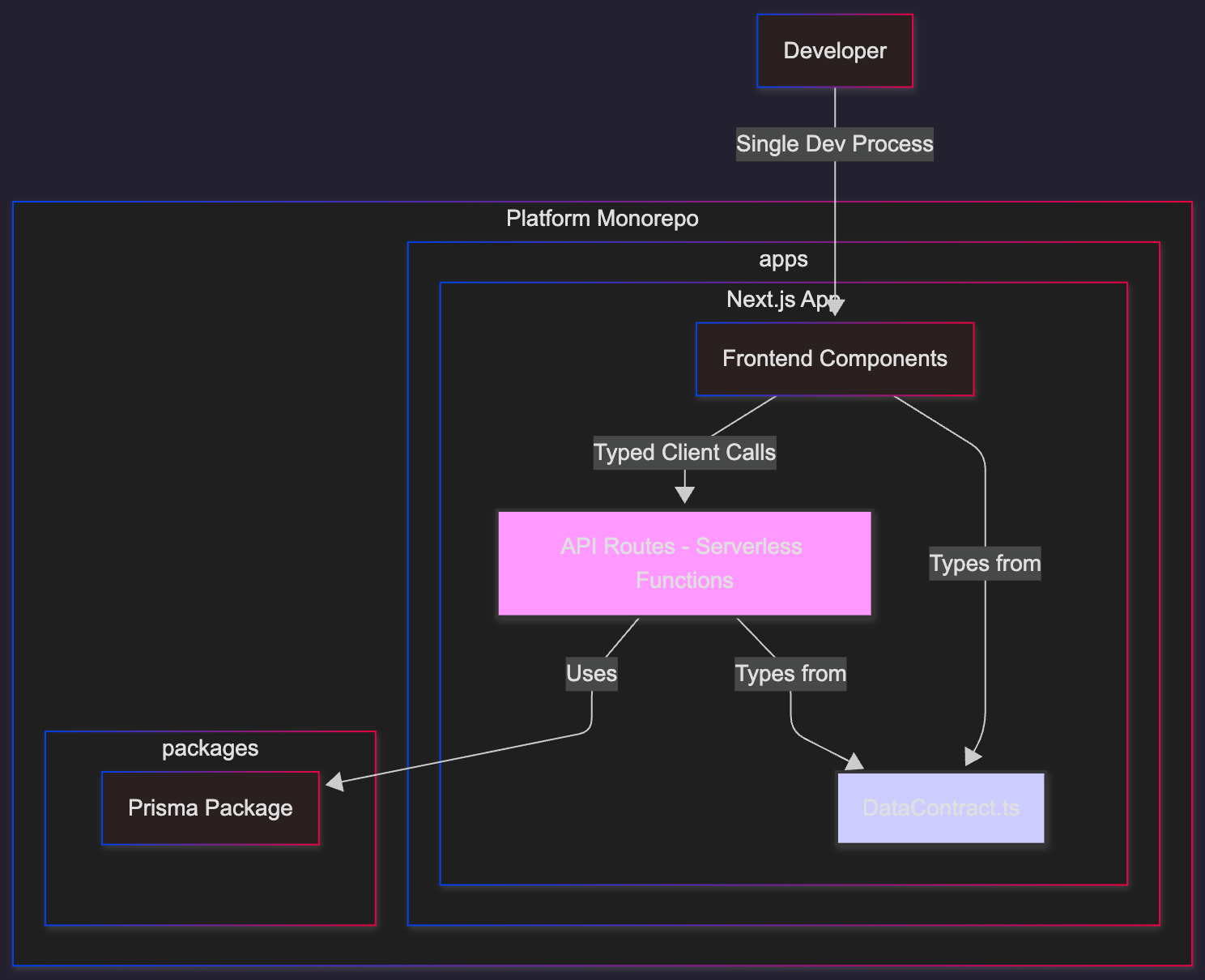Image resolution: width=1205 pixels, height=980 pixels.
Task: Click the arrowhead below Typed Client Calls
Action: [685, 495]
